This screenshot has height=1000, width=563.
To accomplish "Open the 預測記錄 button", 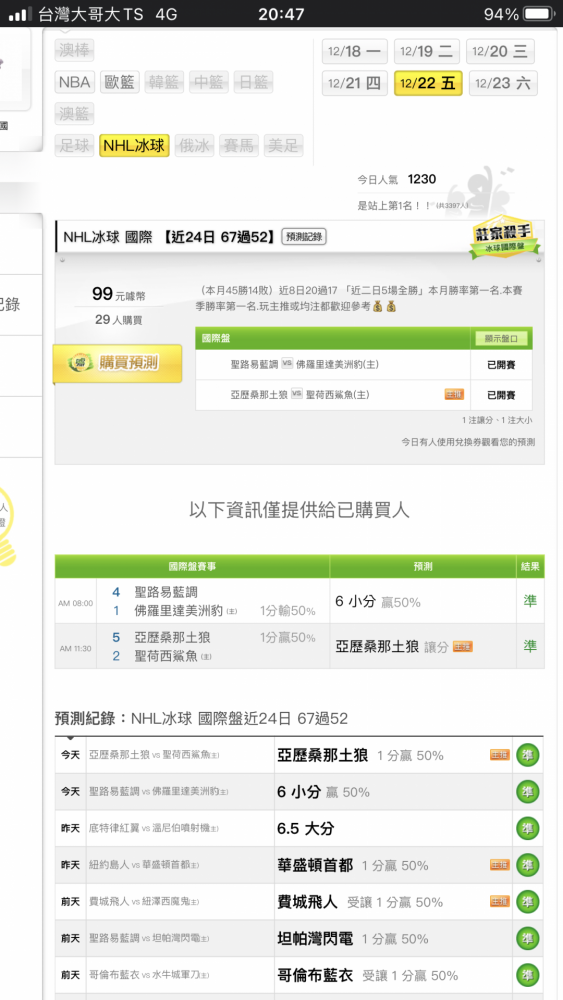I will [303, 237].
